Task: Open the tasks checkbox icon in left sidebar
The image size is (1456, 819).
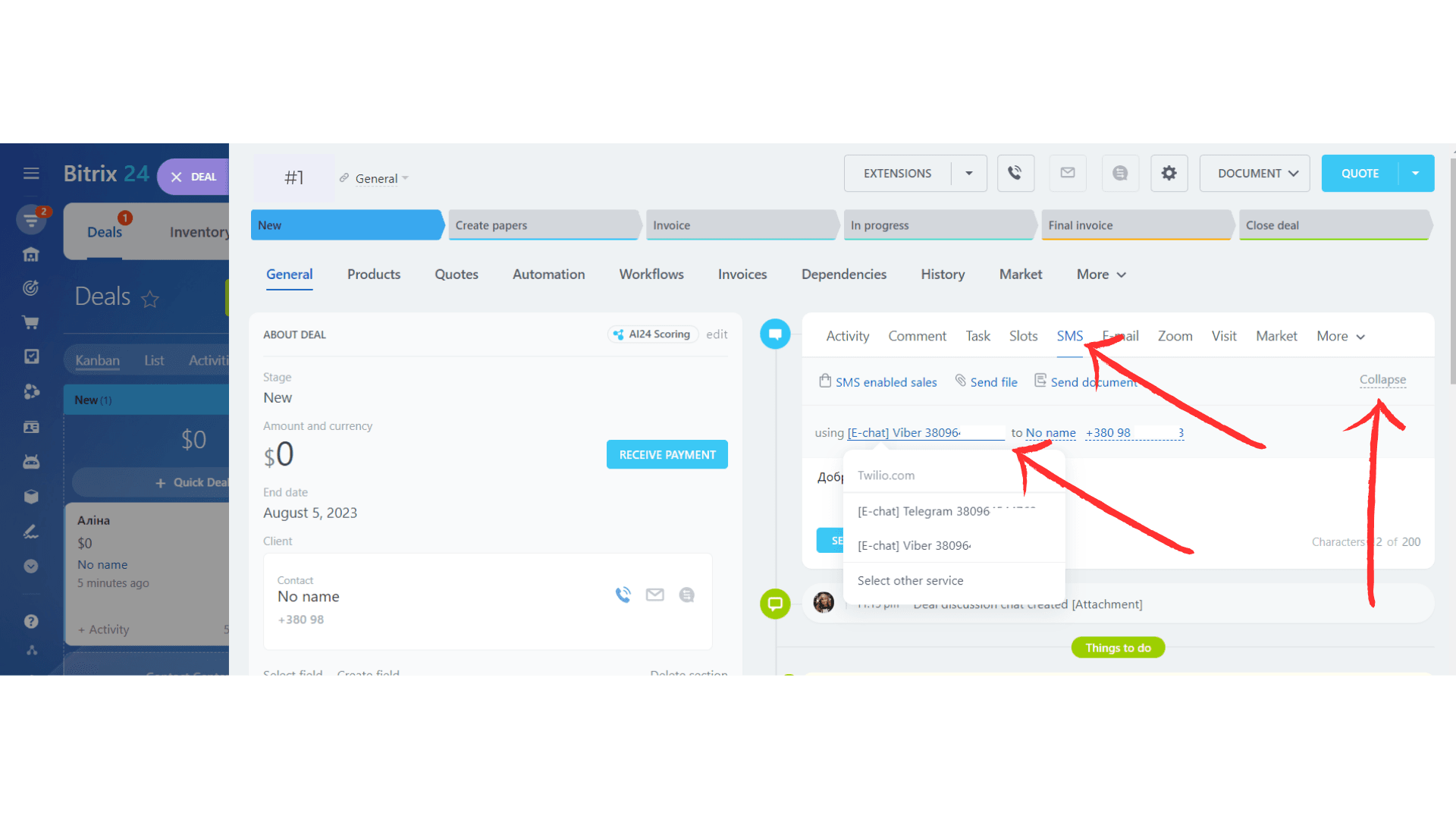Action: coord(31,356)
